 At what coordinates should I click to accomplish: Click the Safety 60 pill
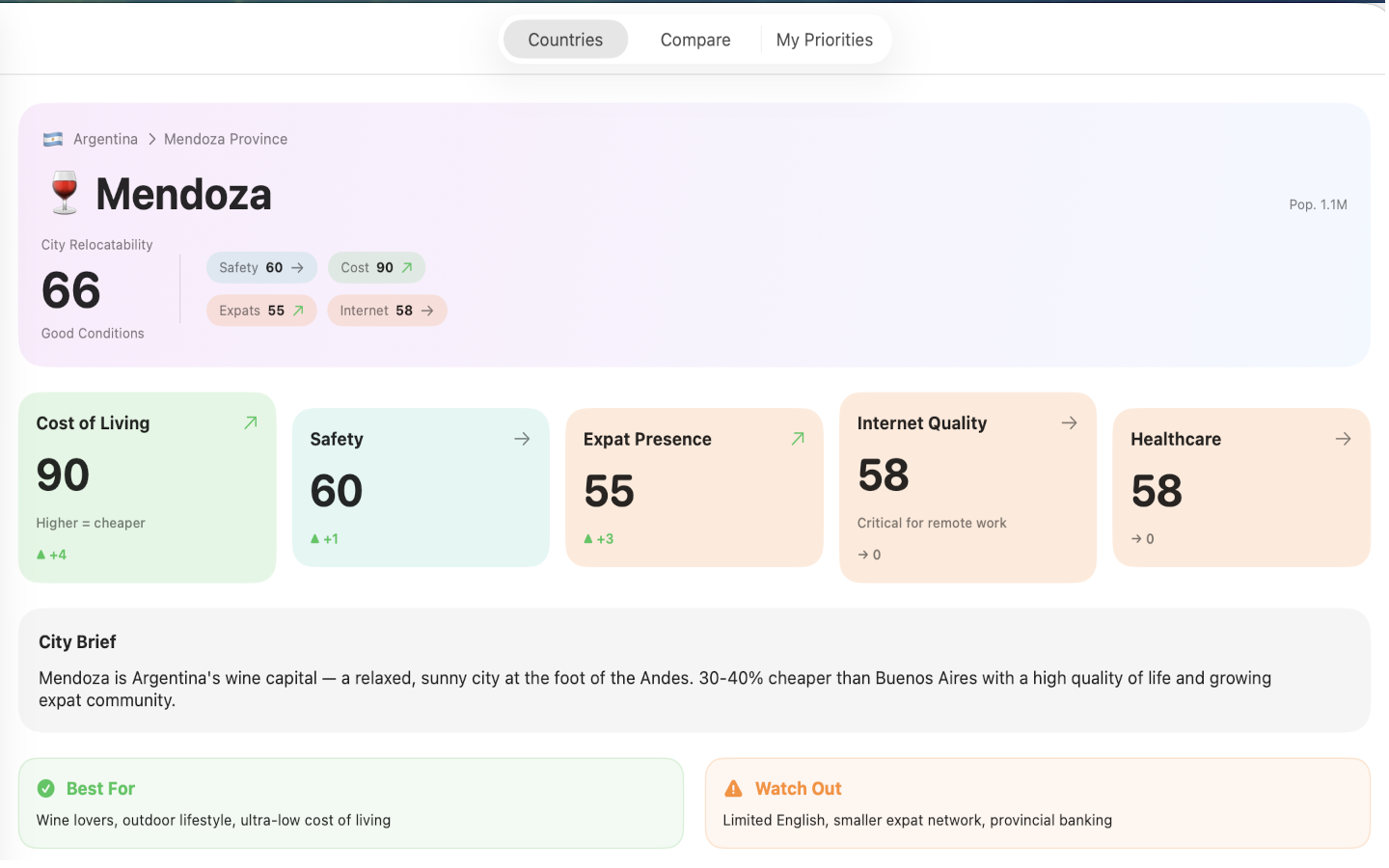click(x=261, y=268)
